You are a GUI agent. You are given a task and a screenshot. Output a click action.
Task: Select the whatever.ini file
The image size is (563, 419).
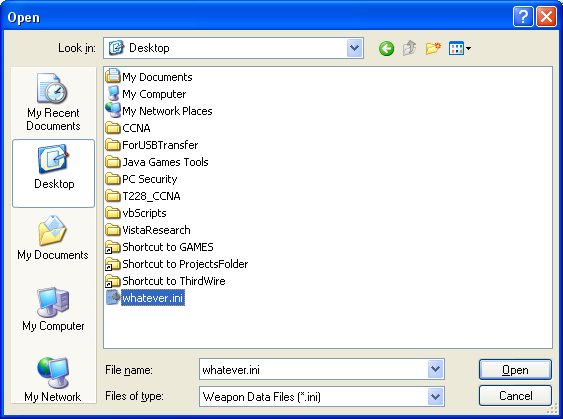145,298
